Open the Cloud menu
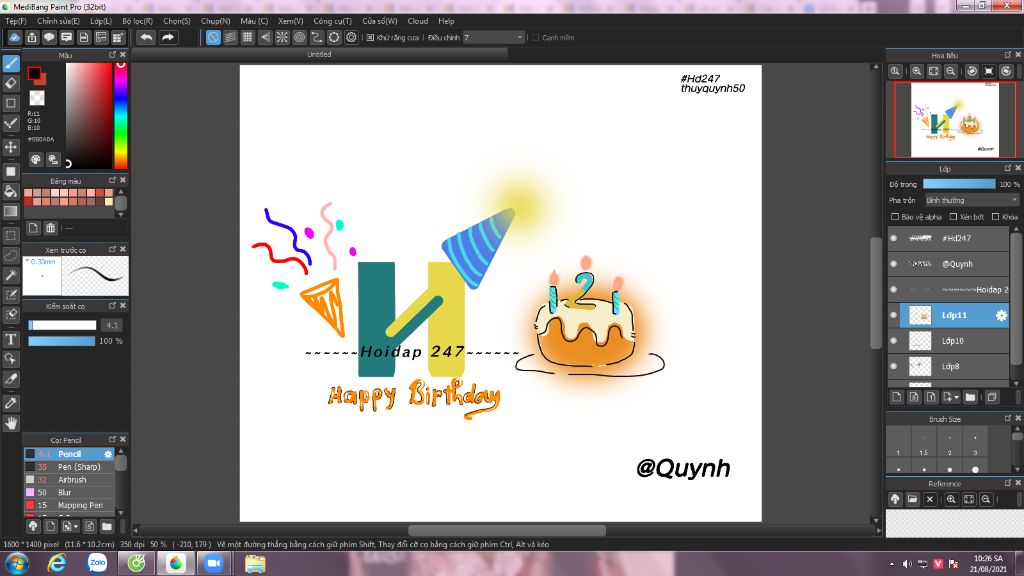 (418, 21)
